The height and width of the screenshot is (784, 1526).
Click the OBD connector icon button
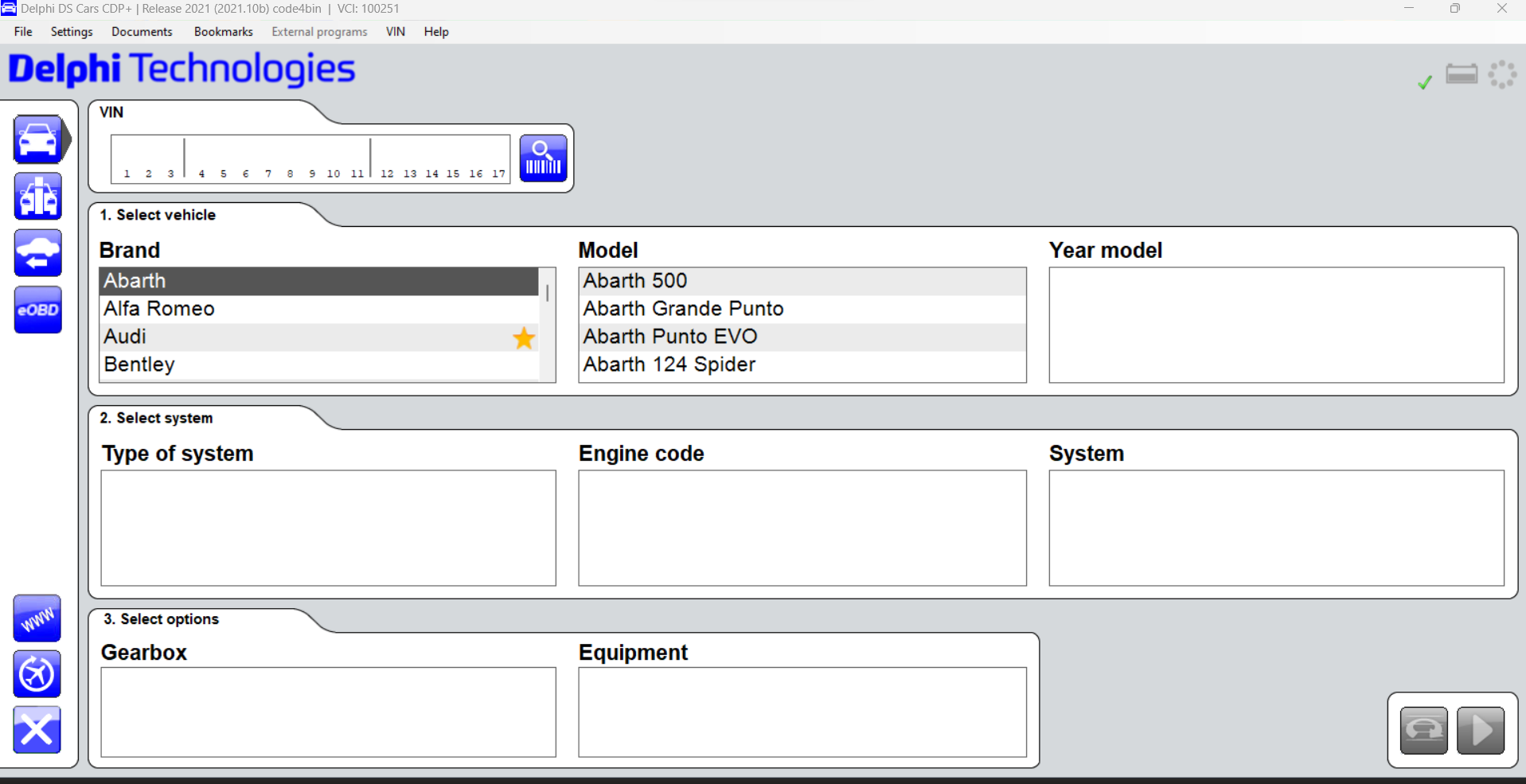tap(1424, 730)
